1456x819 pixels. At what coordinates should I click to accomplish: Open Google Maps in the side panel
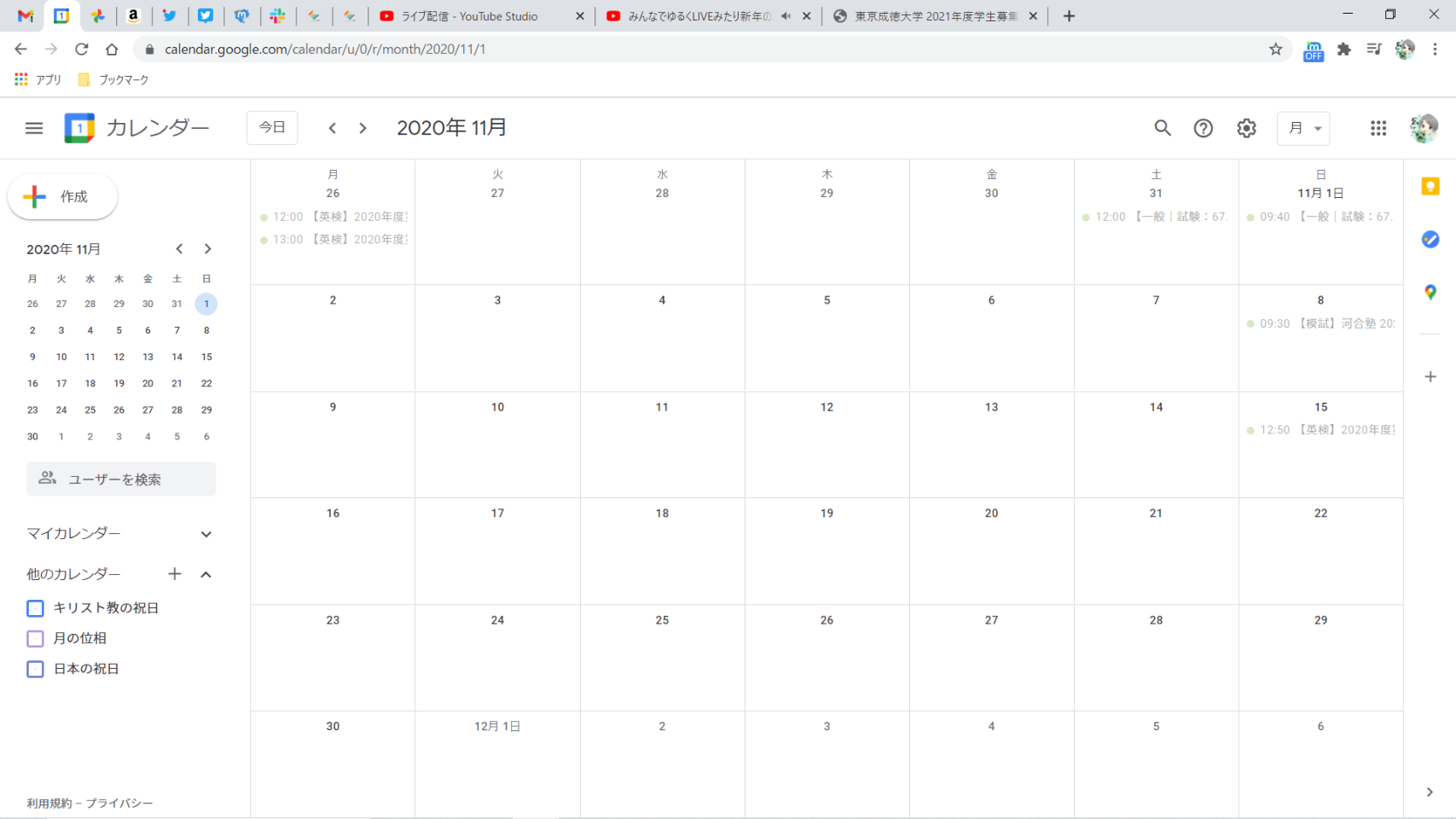click(1430, 293)
